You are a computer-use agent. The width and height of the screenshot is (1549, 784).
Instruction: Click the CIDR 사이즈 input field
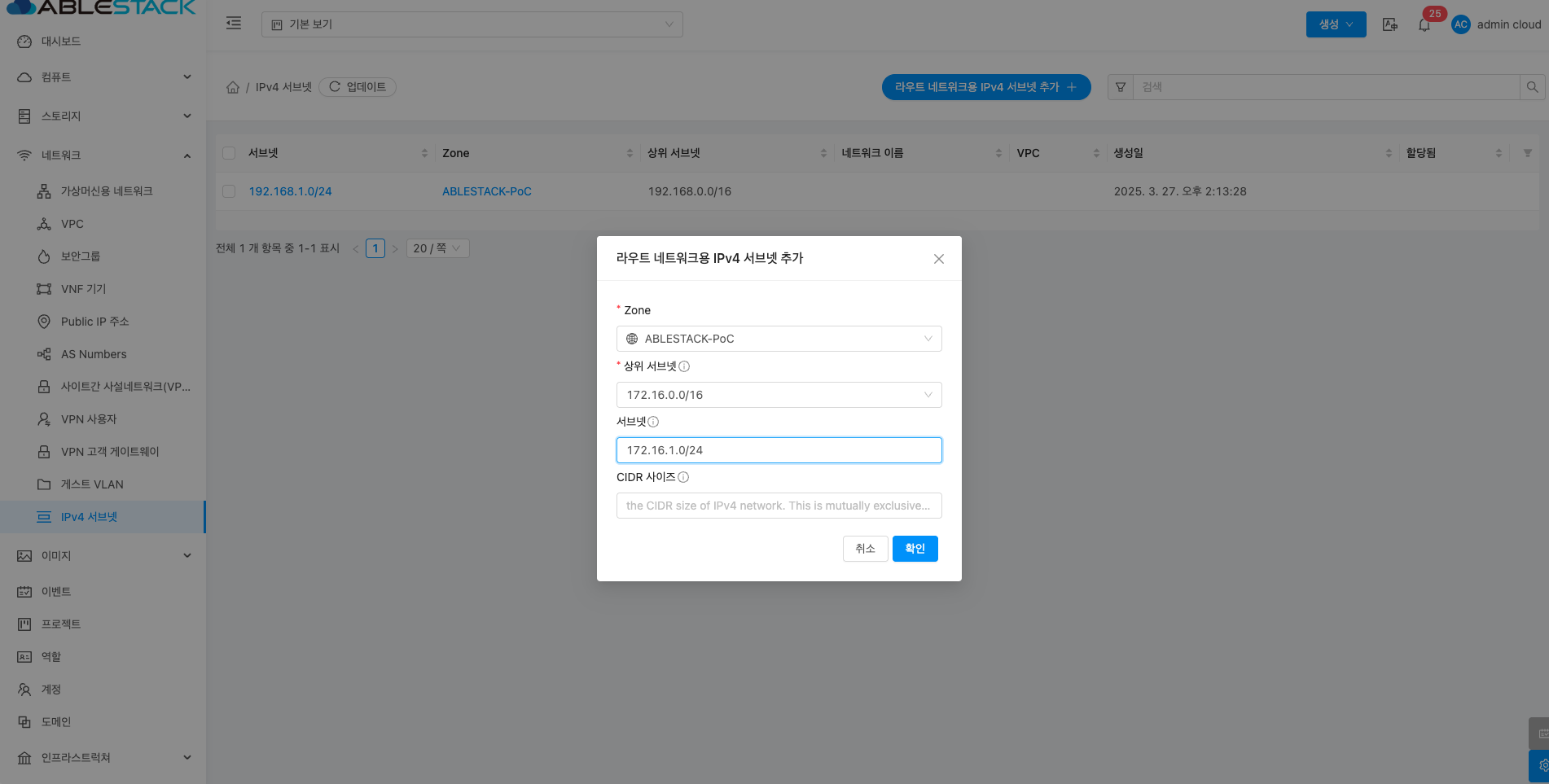coord(779,506)
